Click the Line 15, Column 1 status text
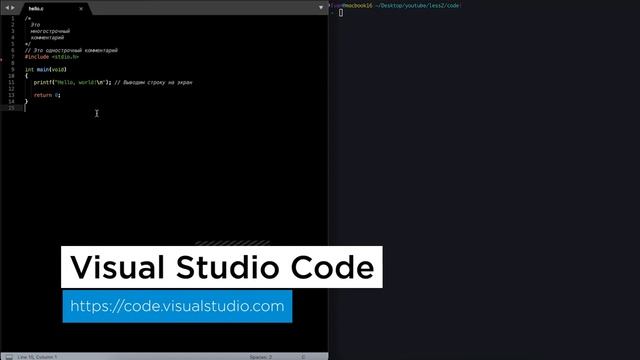The height and width of the screenshot is (360, 640). [37, 357]
